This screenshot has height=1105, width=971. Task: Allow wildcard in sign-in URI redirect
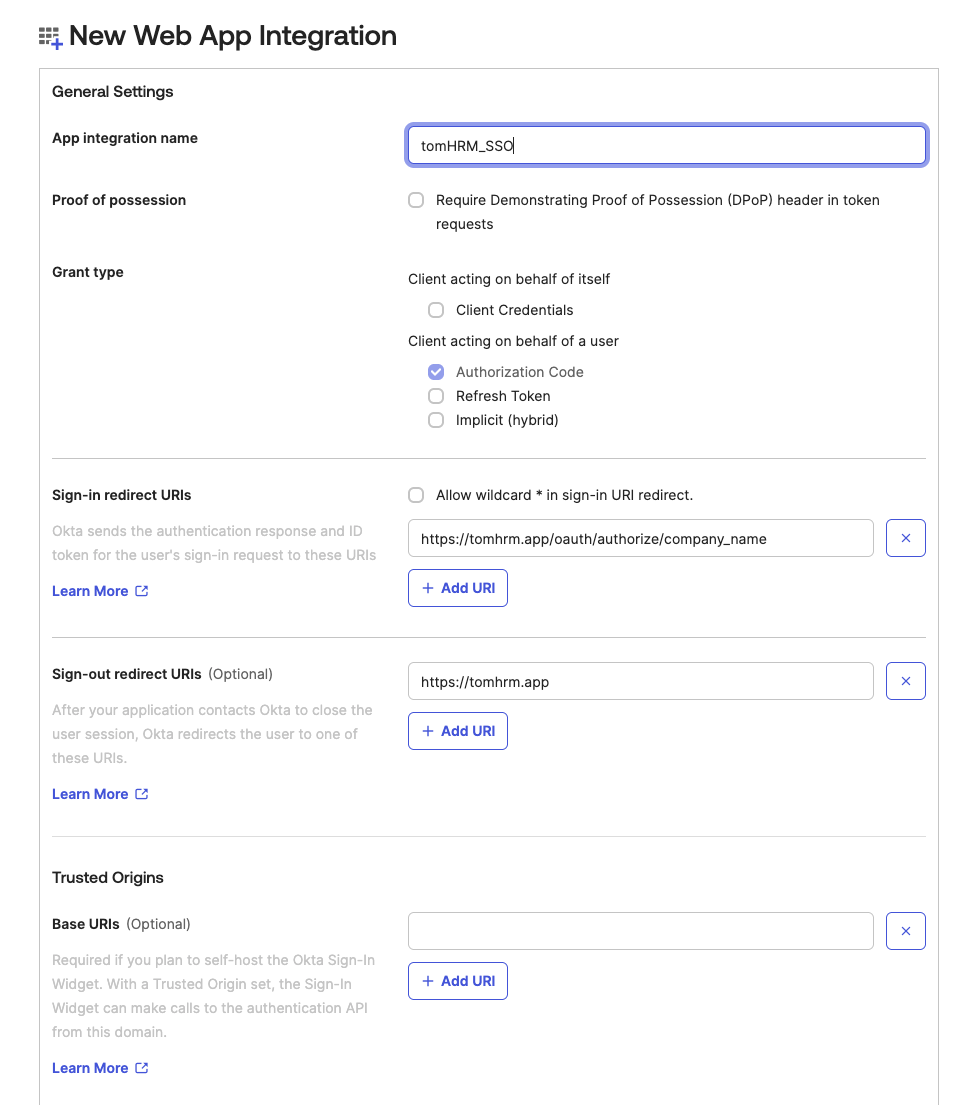pyautogui.click(x=416, y=495)
